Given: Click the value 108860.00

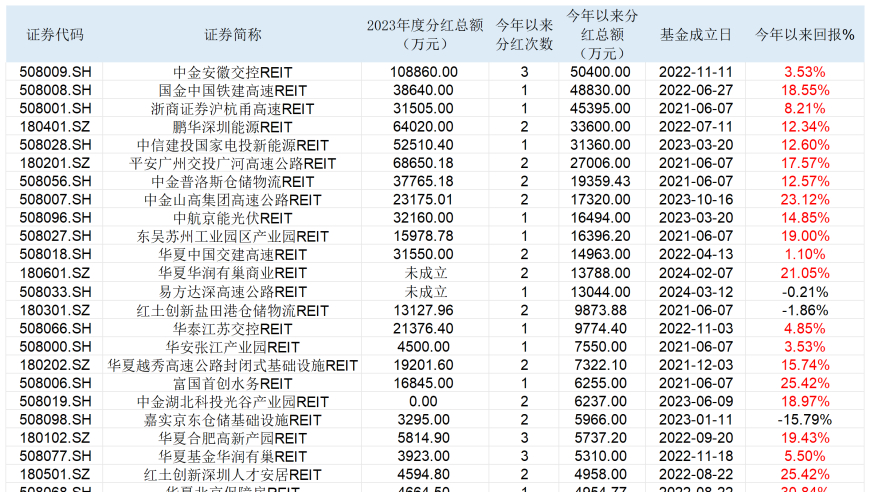Looking at the screenshot, I should 424,72.
